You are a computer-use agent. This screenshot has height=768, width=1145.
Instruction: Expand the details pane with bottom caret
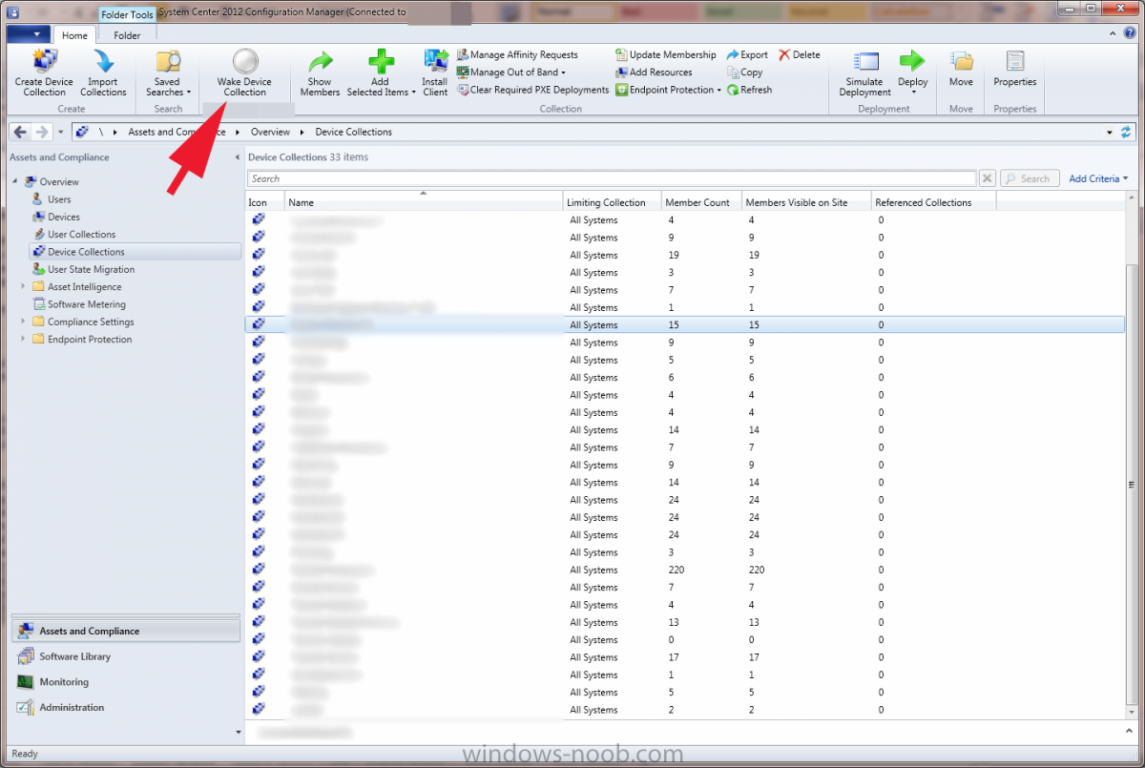1129,731
